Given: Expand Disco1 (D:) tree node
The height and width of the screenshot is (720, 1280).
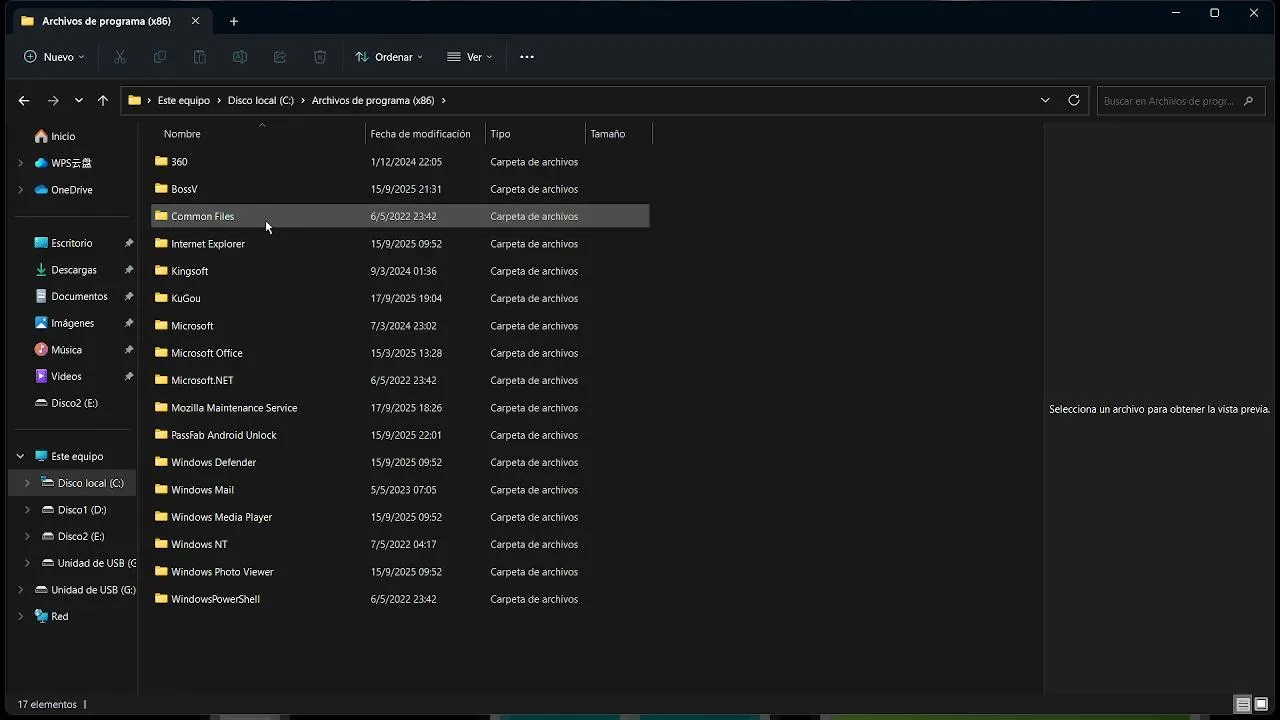Looking at the screenshot, I should click(x=27, y=510).
